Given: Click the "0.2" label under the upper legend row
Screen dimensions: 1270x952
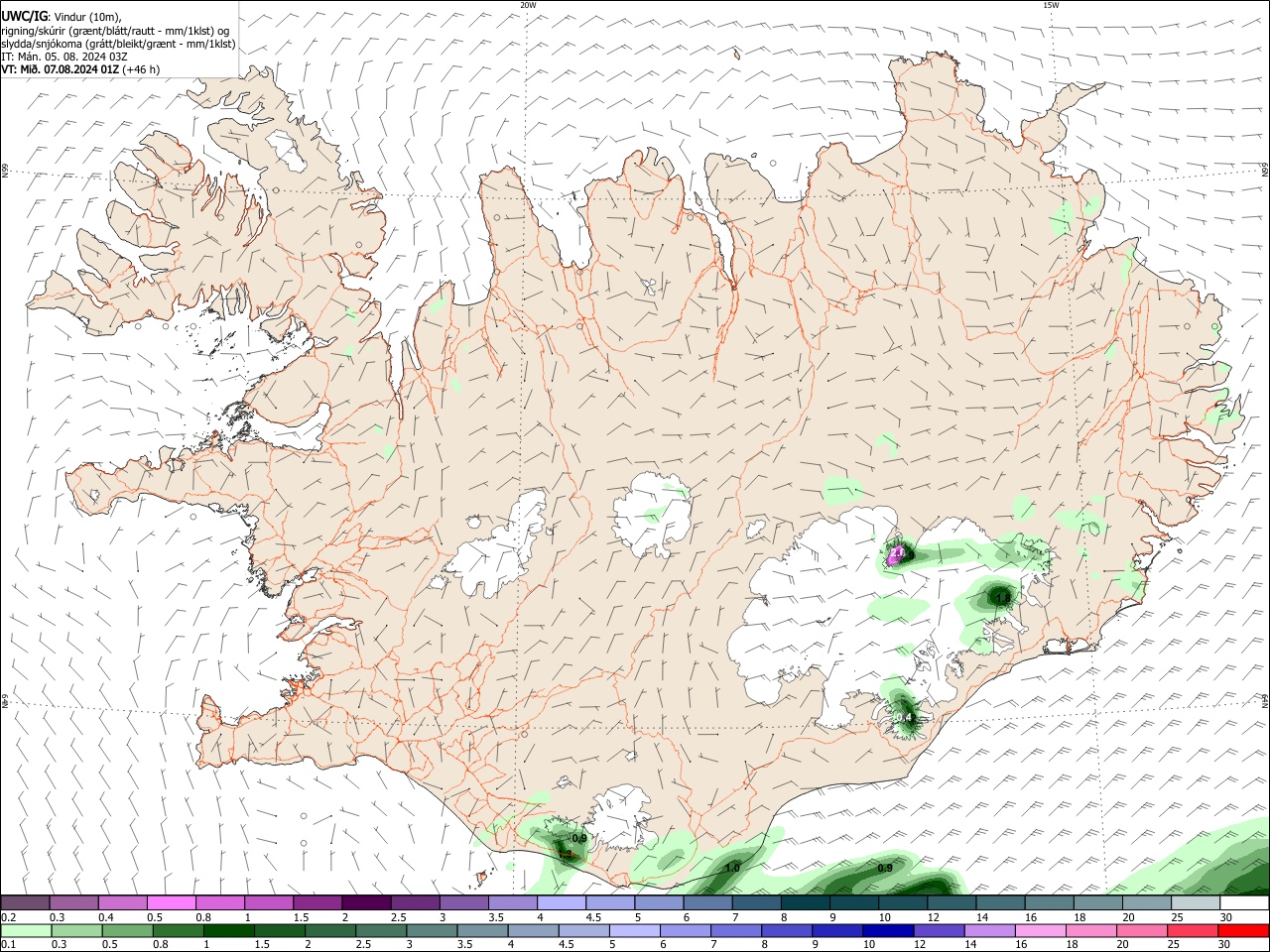Looking at the screenshot, I should (9, 917).
